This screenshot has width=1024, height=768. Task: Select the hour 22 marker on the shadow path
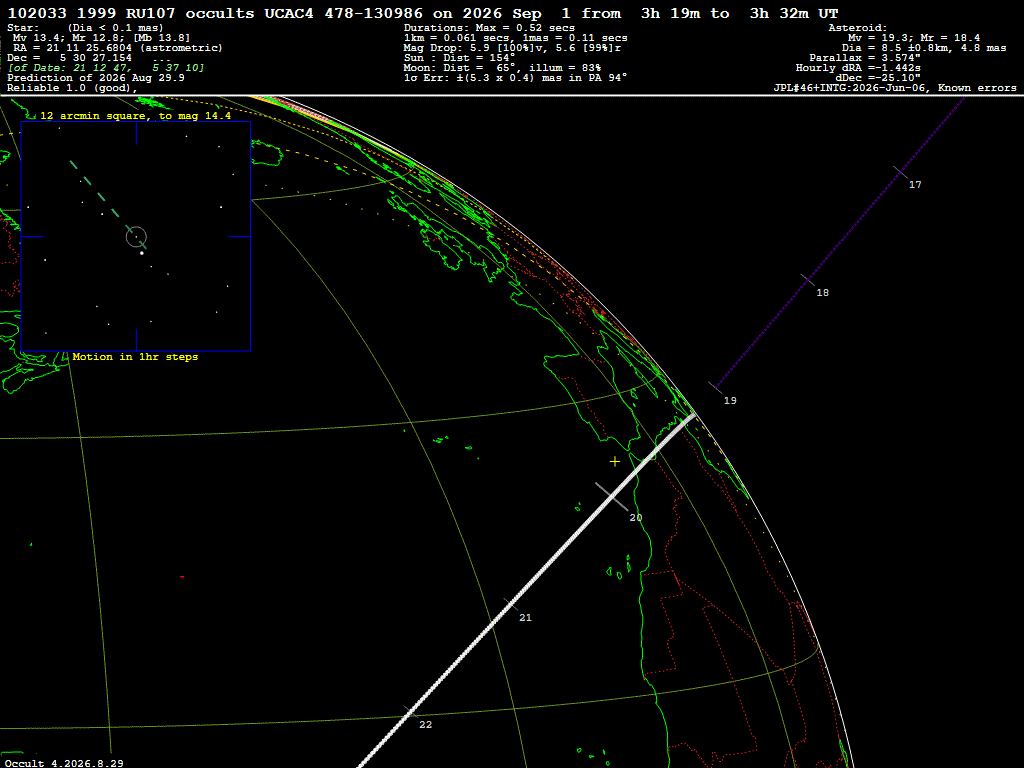(410, 712)
